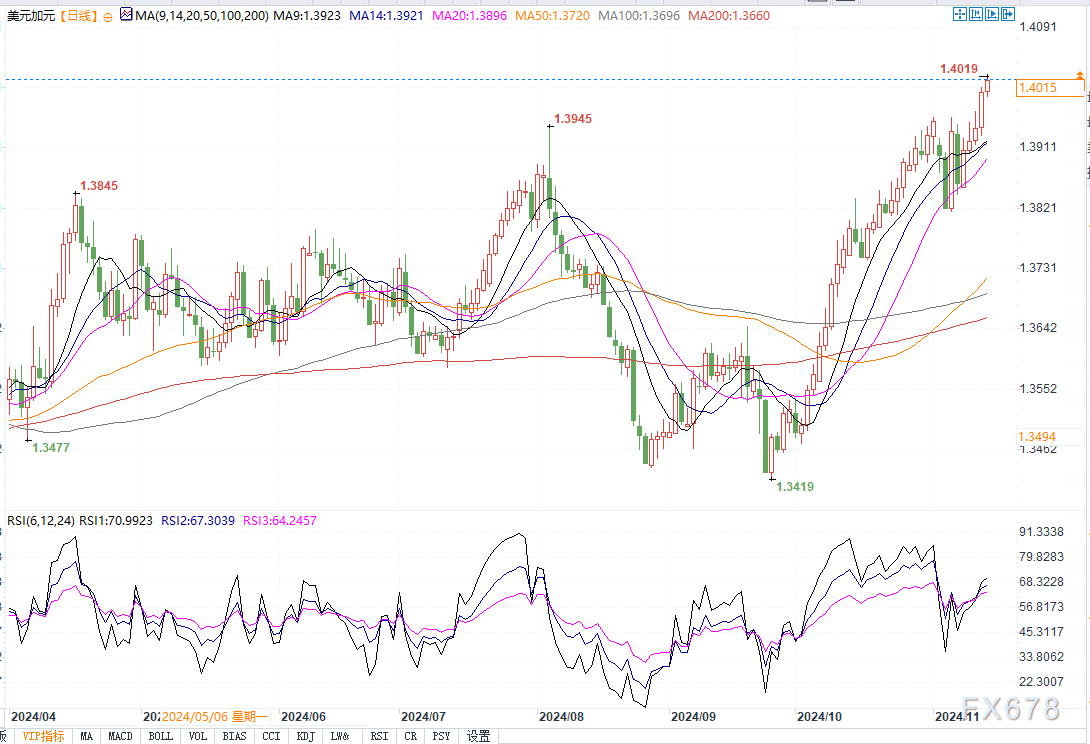This screenshot has width=1090, height=744.
Task: Click the MA indicator chart icon
Action: (x=124, y=16)
